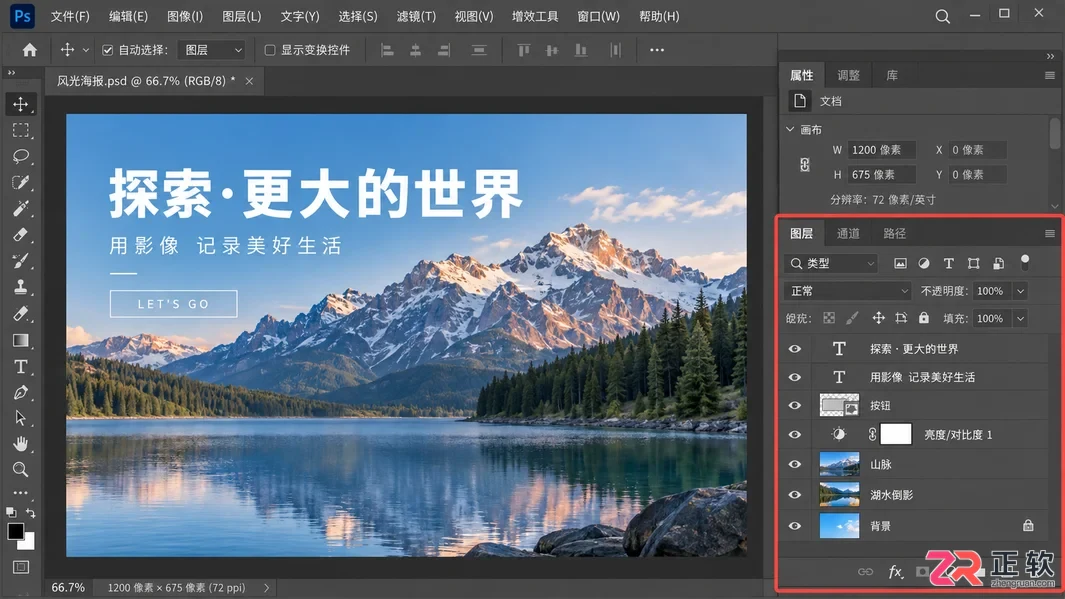This screenshot has height=599, width=1065.
Task: Open more options (three dots) in options bar
Action: [657, 50]
